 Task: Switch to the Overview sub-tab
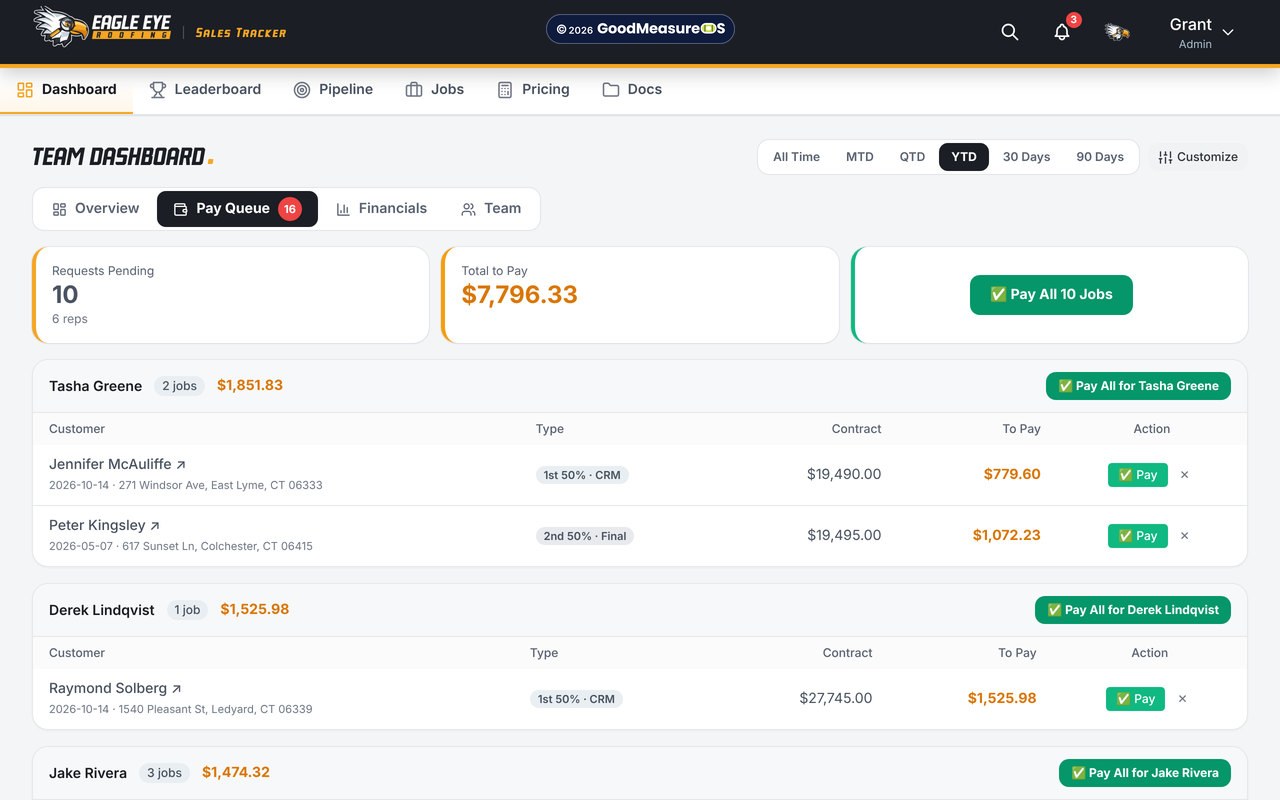96,209
